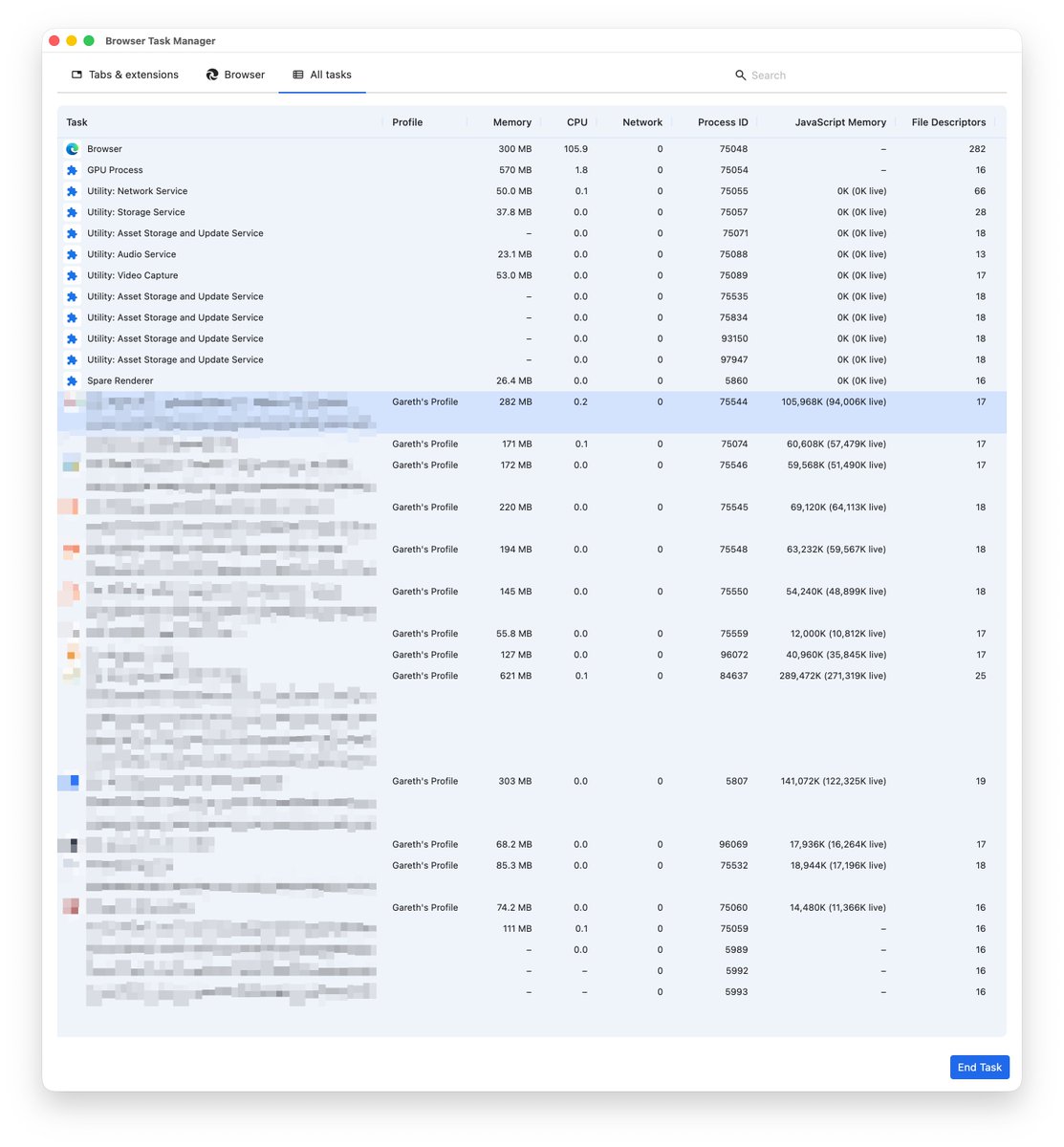Click the 621 MB memory value
1064x1147 pixels.
[515, 676]
